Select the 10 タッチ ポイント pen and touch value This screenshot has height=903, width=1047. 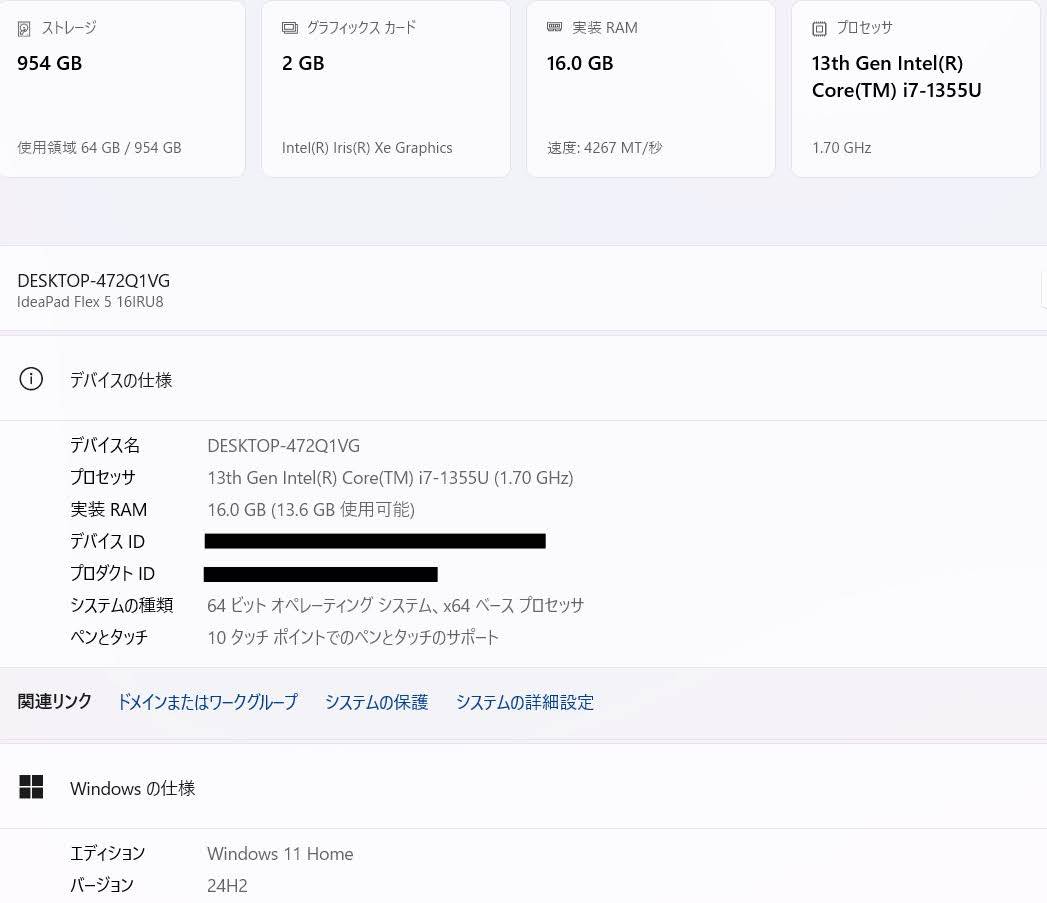tap(353, 637)
